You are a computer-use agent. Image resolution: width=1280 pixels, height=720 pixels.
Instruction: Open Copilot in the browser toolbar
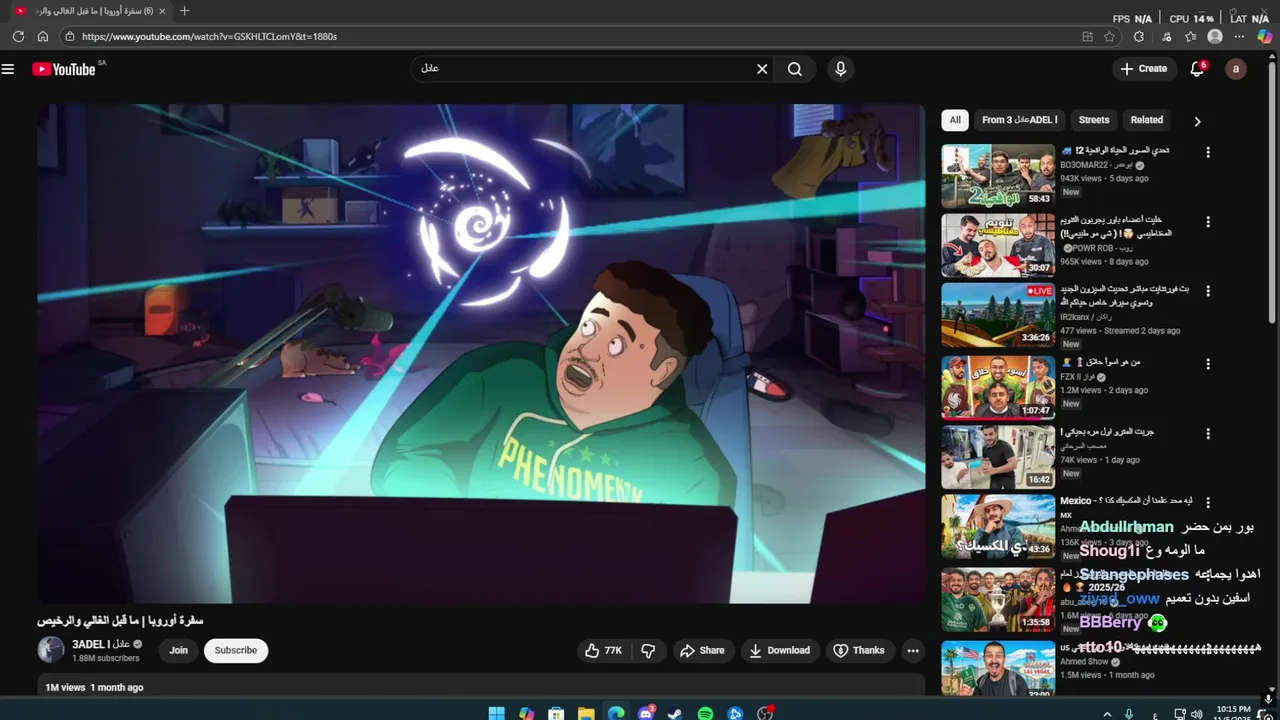[x=1265, y=36]
